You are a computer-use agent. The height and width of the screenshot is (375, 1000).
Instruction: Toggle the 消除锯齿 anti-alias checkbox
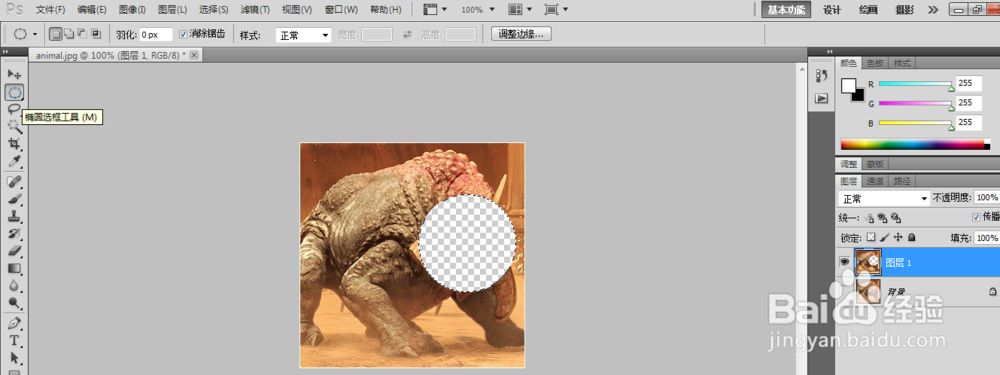184,34
